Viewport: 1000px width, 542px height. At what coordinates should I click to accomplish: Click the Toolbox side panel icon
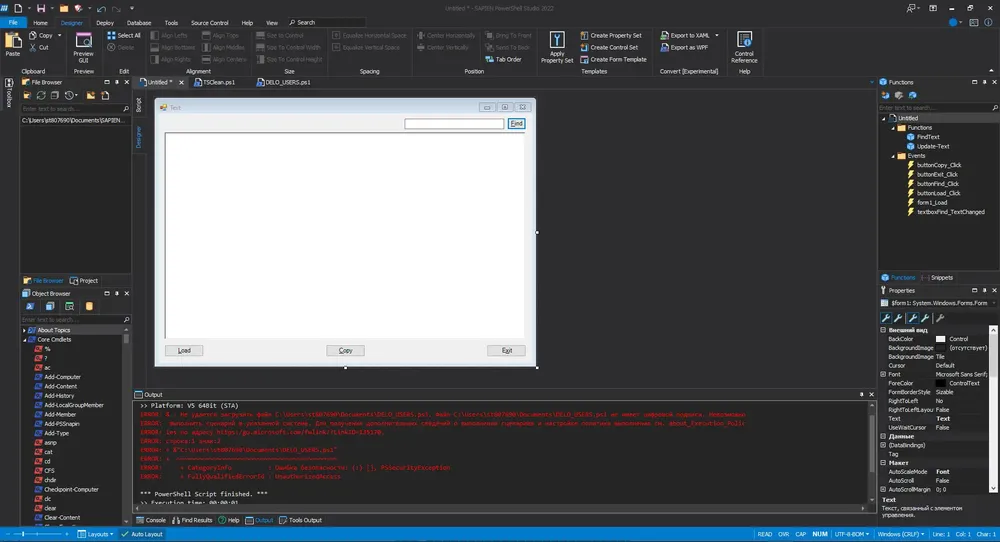pyautogui.click(x=9, y=93)
